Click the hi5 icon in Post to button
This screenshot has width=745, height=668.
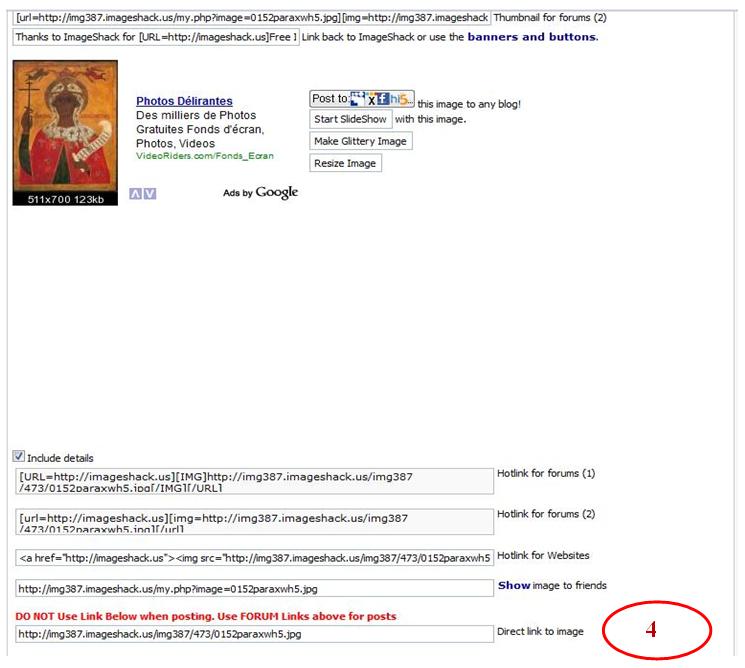pos(401,99)
